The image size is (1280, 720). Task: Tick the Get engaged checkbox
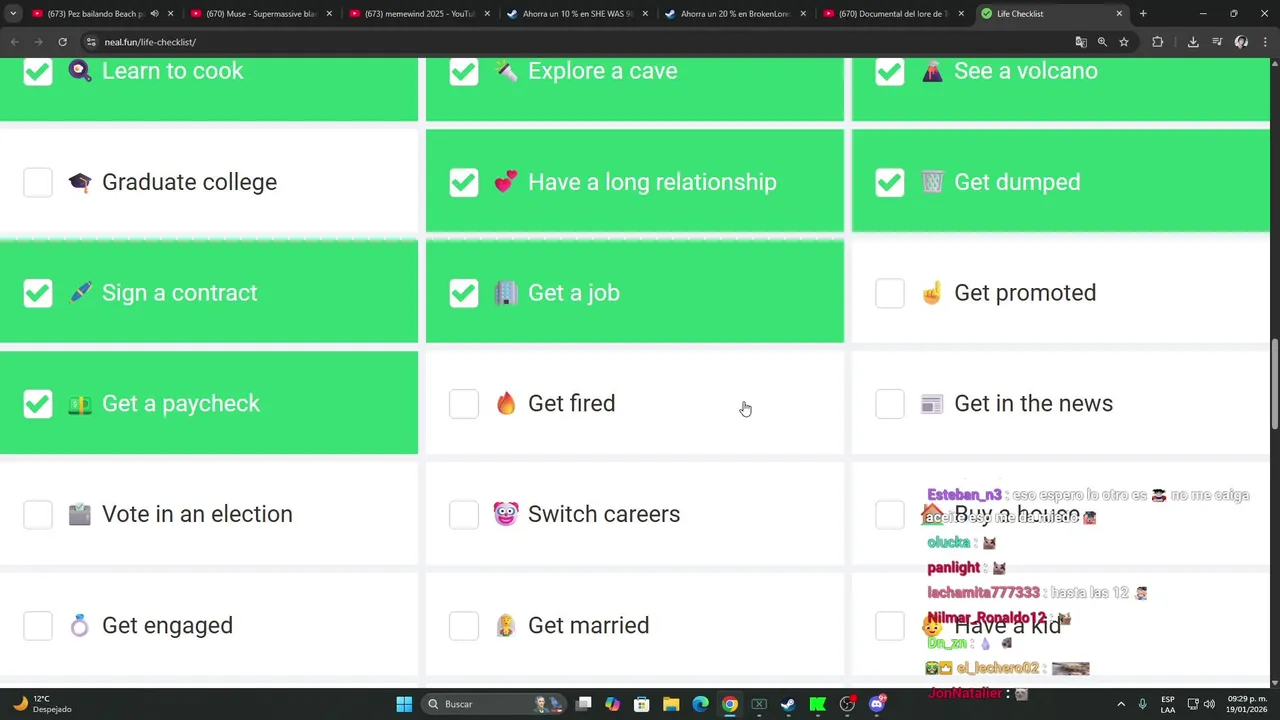(x=38, y=625)
